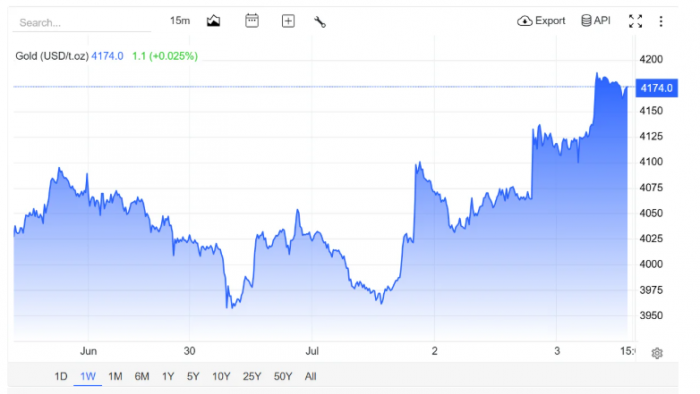700x394 pixels.
Task: Open the three-dot more options menu
Action: click(x=661, y=21)
